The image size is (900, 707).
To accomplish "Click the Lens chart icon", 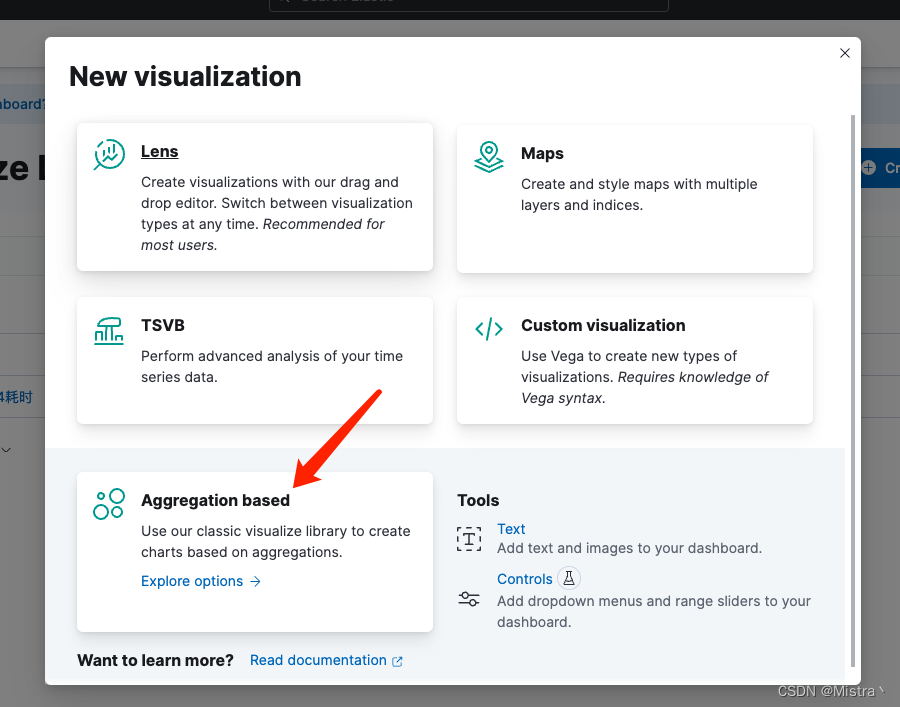I will coord(109,155).
